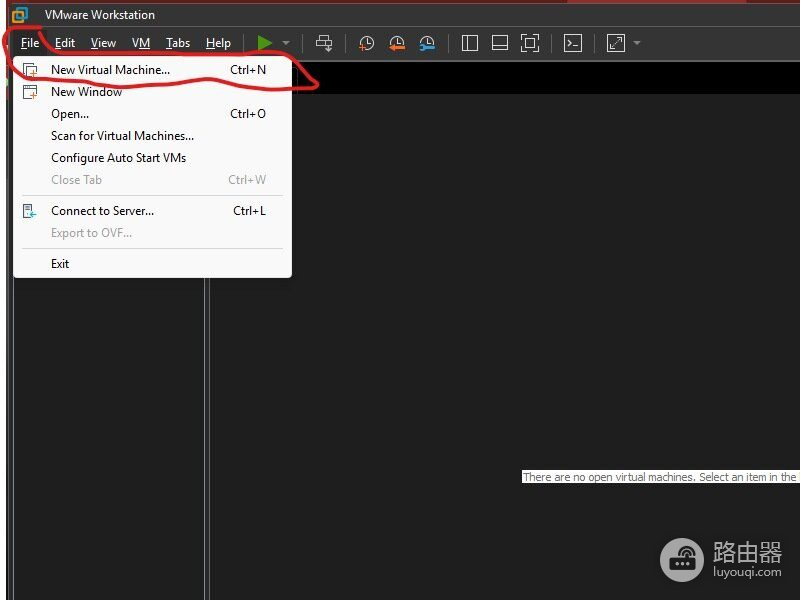
Task: Open stretch options dropdown arrow
Action: click(x=637, y=43)
